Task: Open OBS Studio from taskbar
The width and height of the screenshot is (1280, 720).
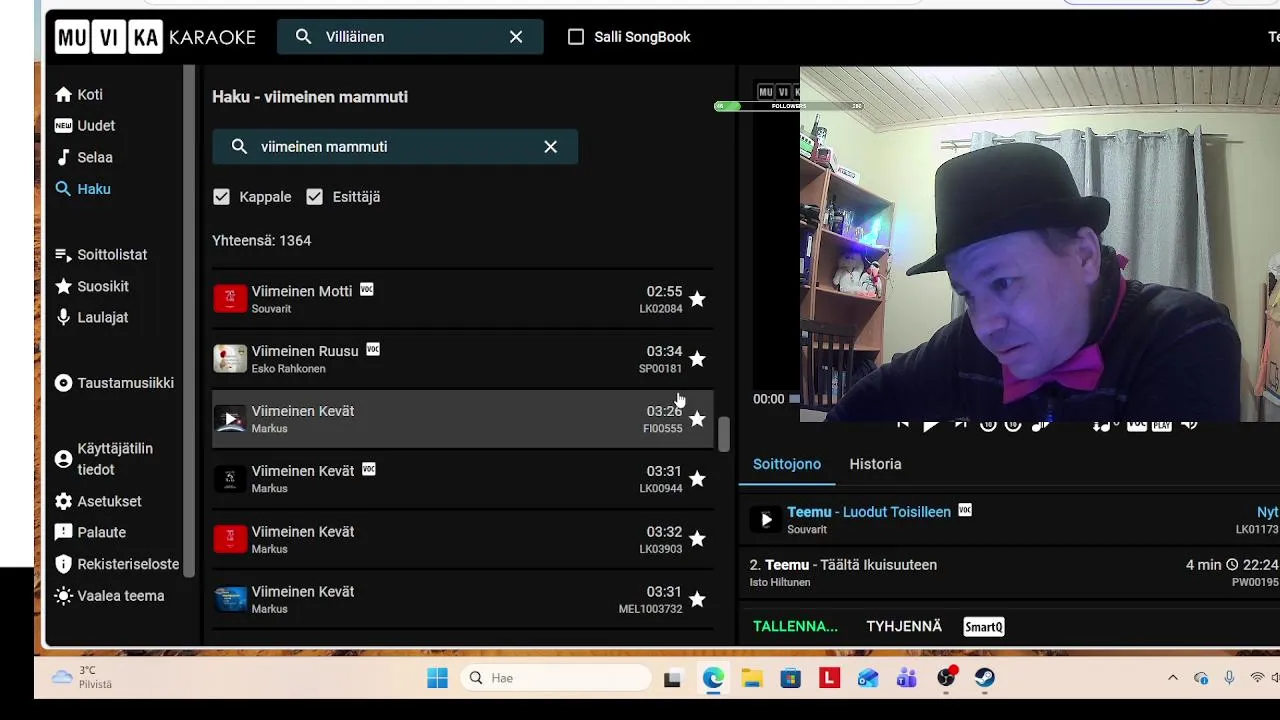Action: tap(946, 678)
